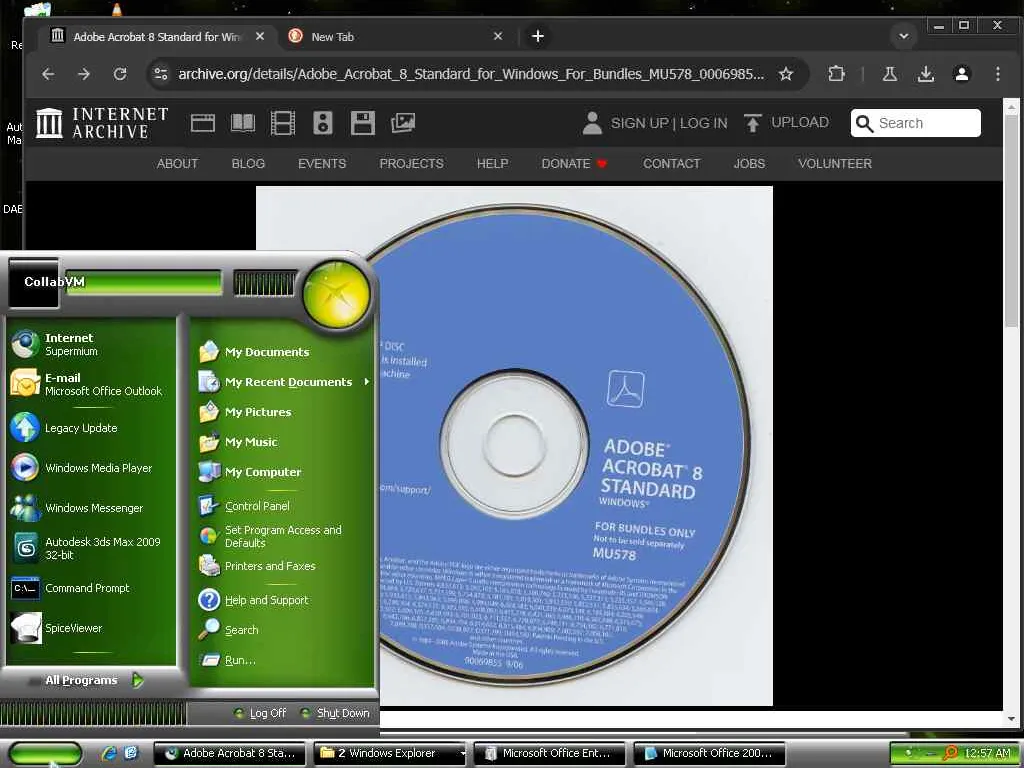
Task: Click site information icon in address bar
Action: coord(161,74)
